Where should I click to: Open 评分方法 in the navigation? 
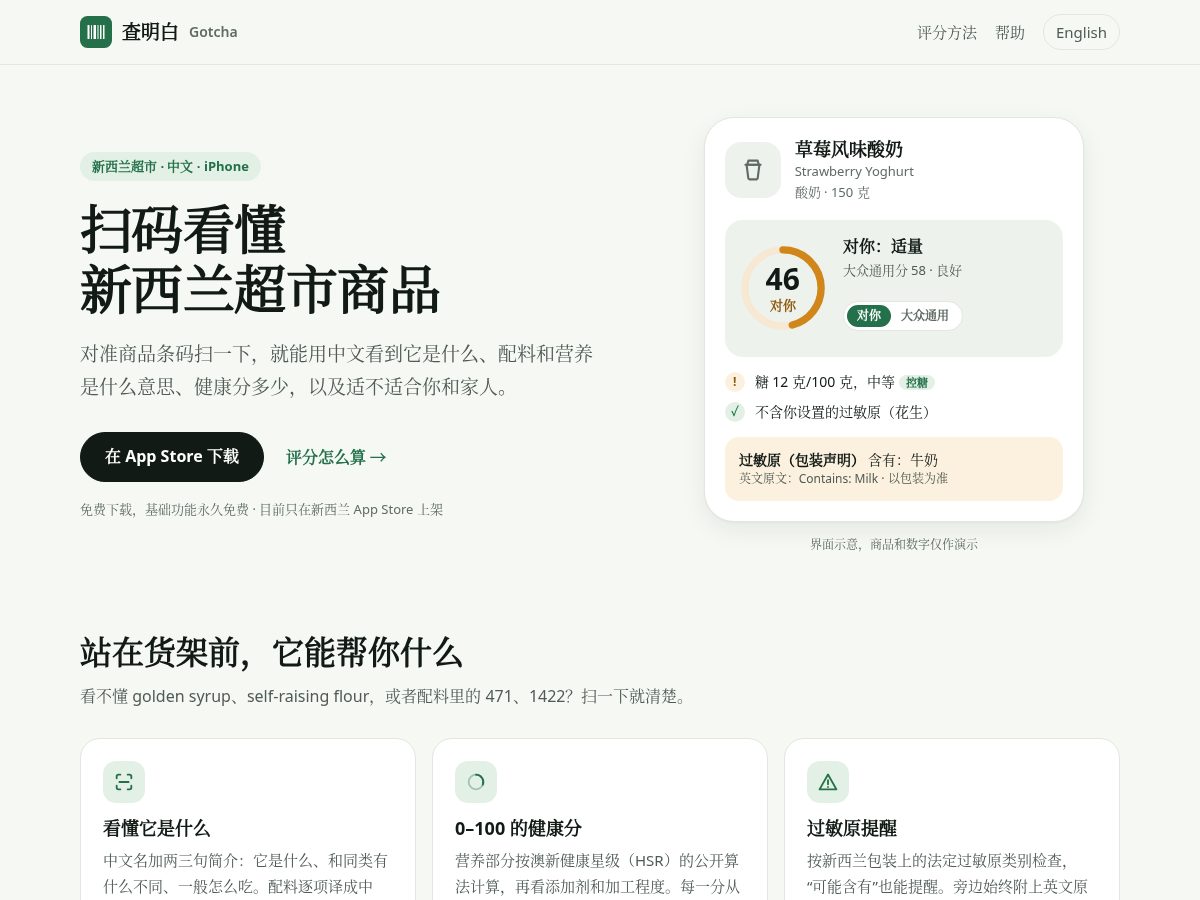pos(947,32)
